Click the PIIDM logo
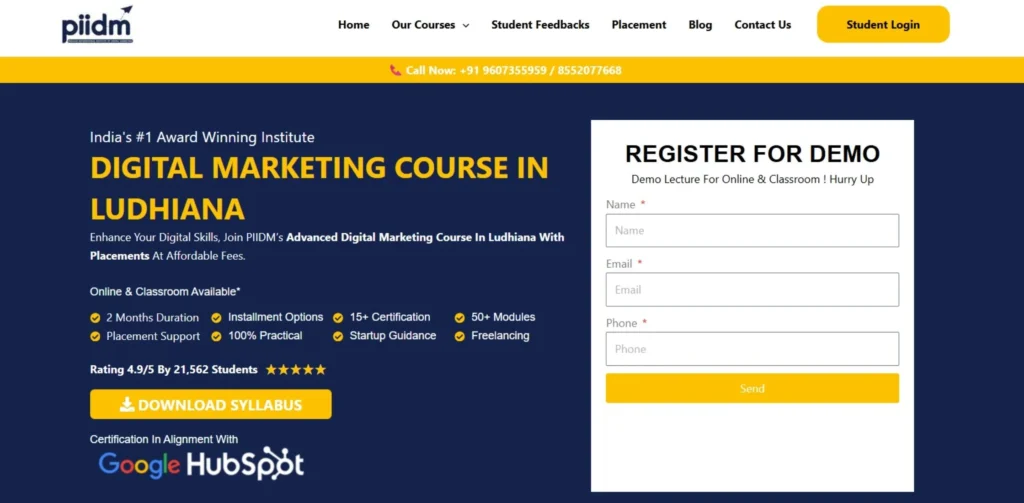The image size is (1024, 503). (97, 25)
